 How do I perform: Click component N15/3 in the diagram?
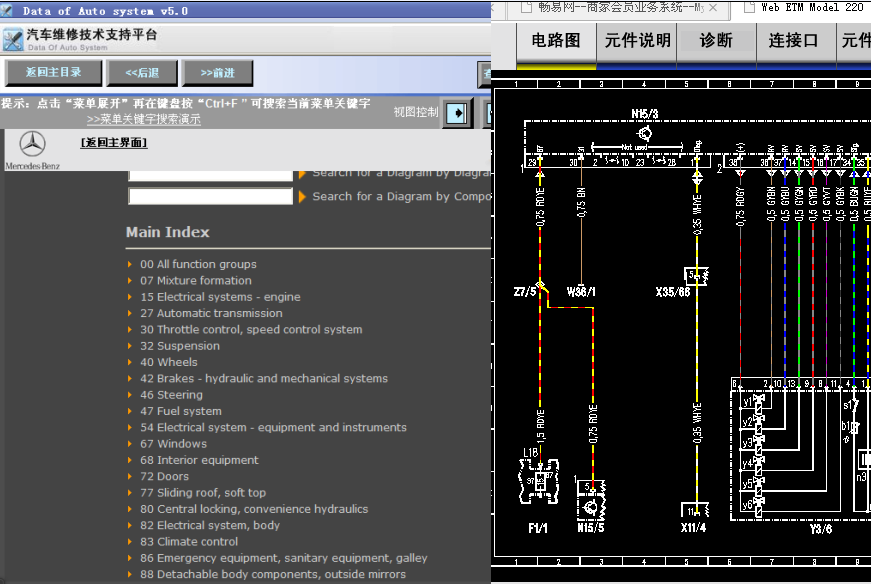[x=644, y=114]
